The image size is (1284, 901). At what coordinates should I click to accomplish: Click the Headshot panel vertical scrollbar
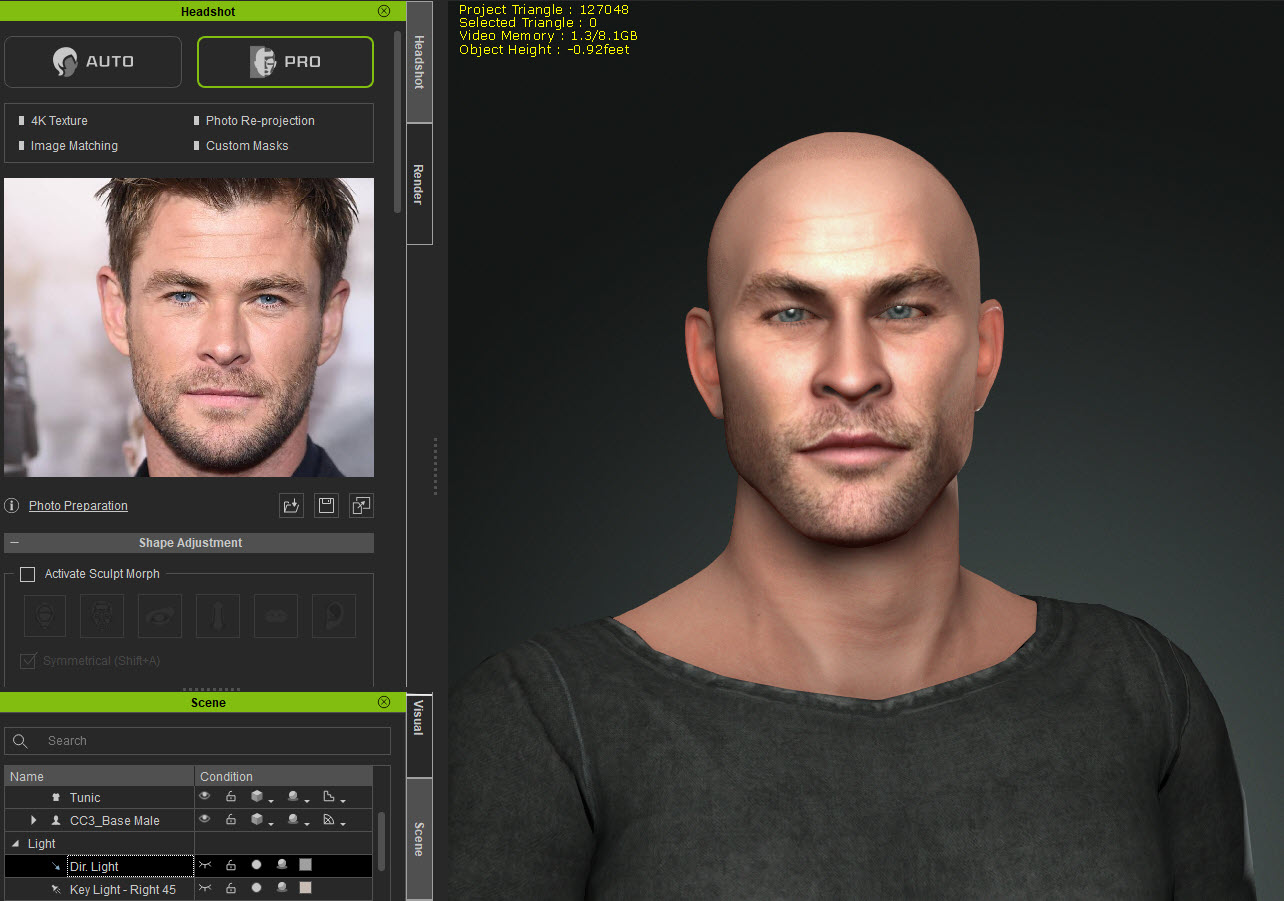(x=397, y=120)
